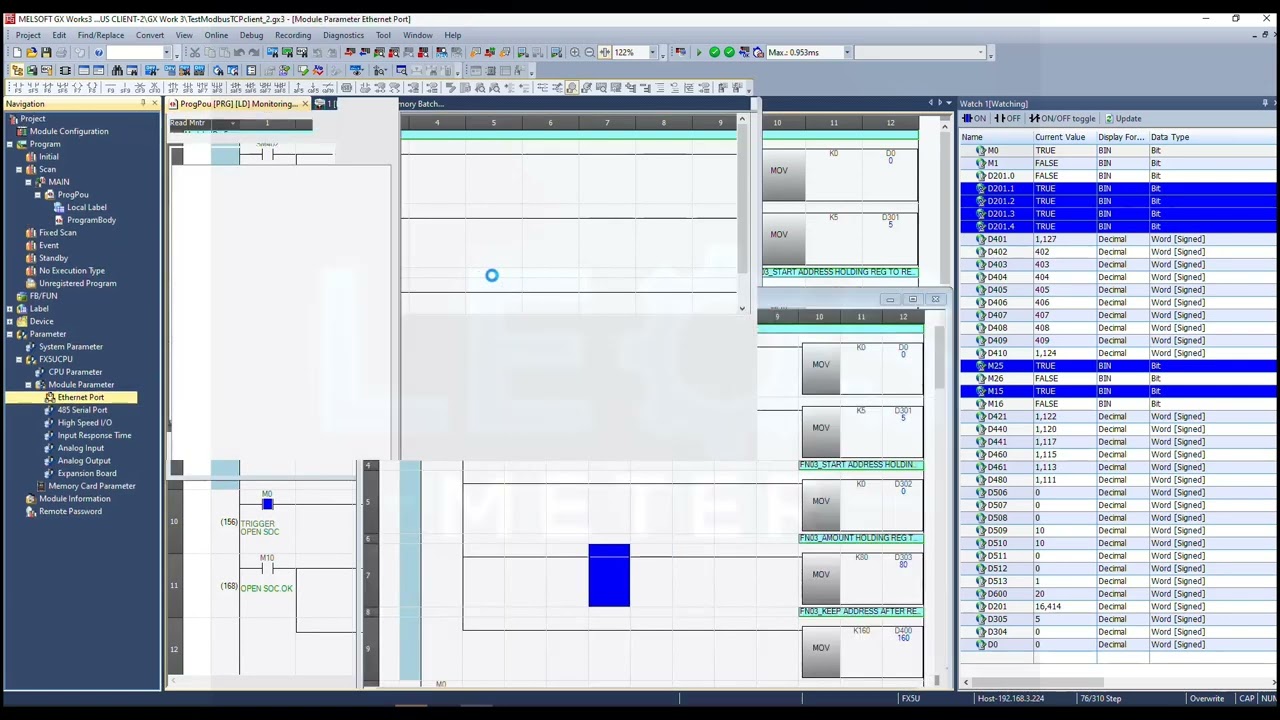Image resolution: width=1280 pixels, height=720 pixels.
Task: Click the Open project folder icon
Action: [31, 53]
